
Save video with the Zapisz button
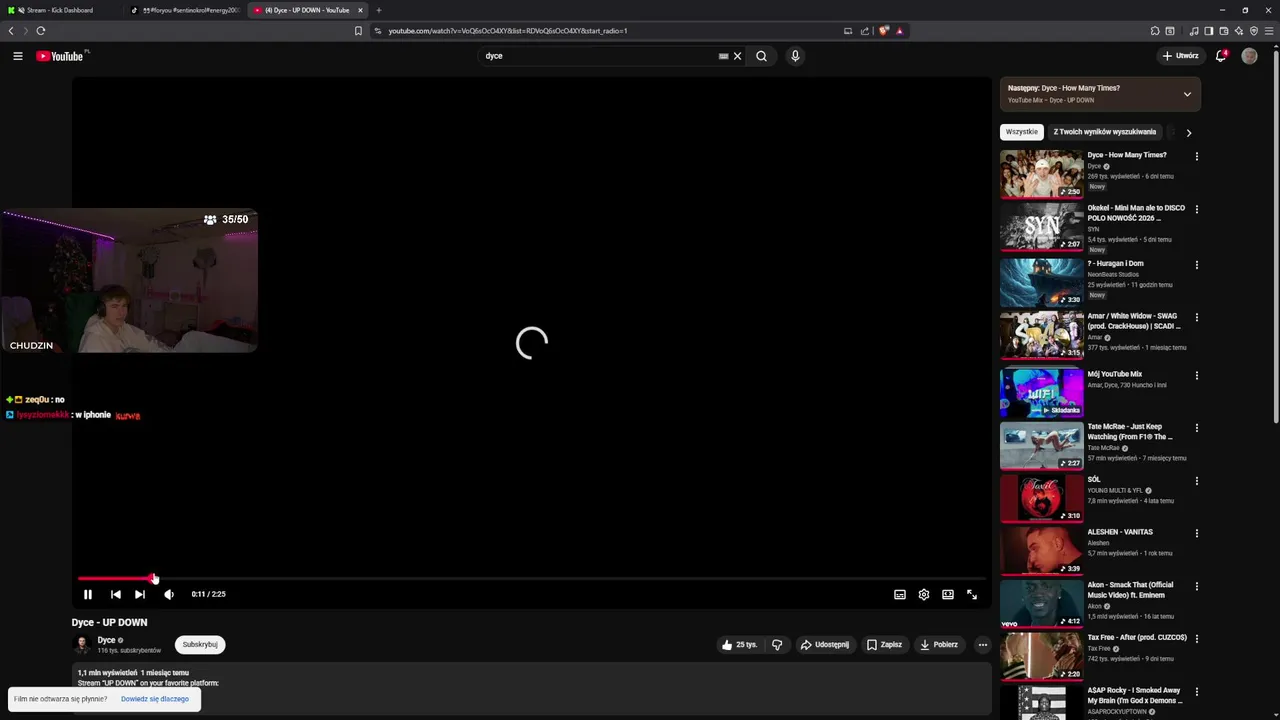tap(885, 645)
